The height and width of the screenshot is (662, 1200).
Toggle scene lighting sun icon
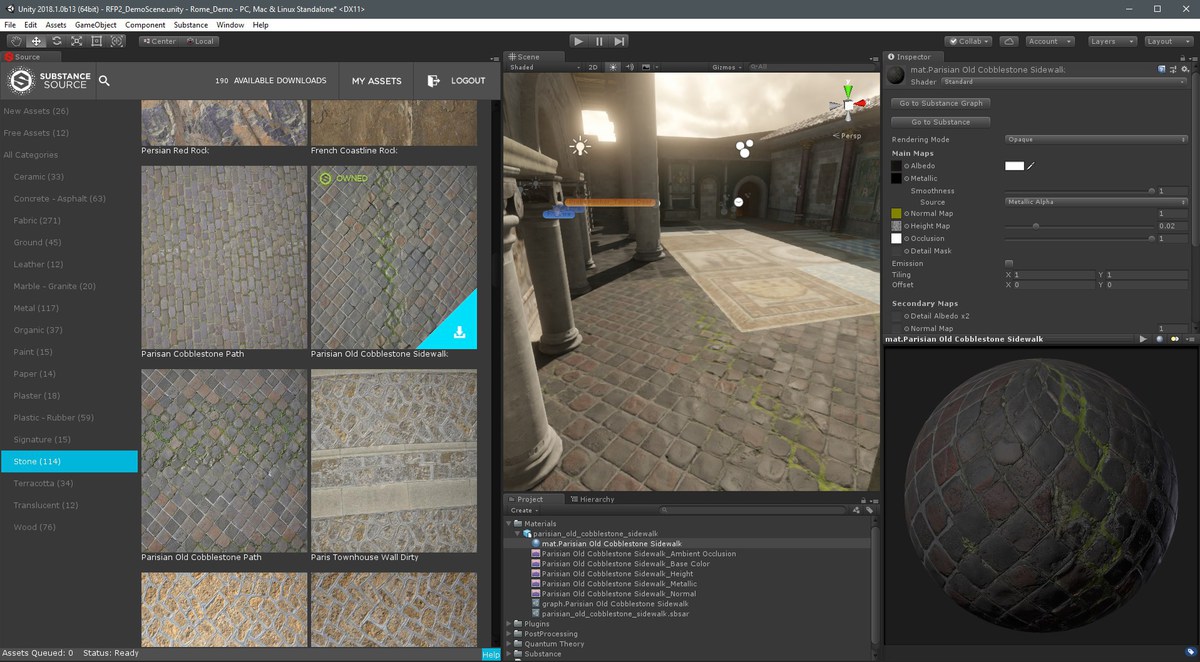pyautogui.click(x=614, y=67)
